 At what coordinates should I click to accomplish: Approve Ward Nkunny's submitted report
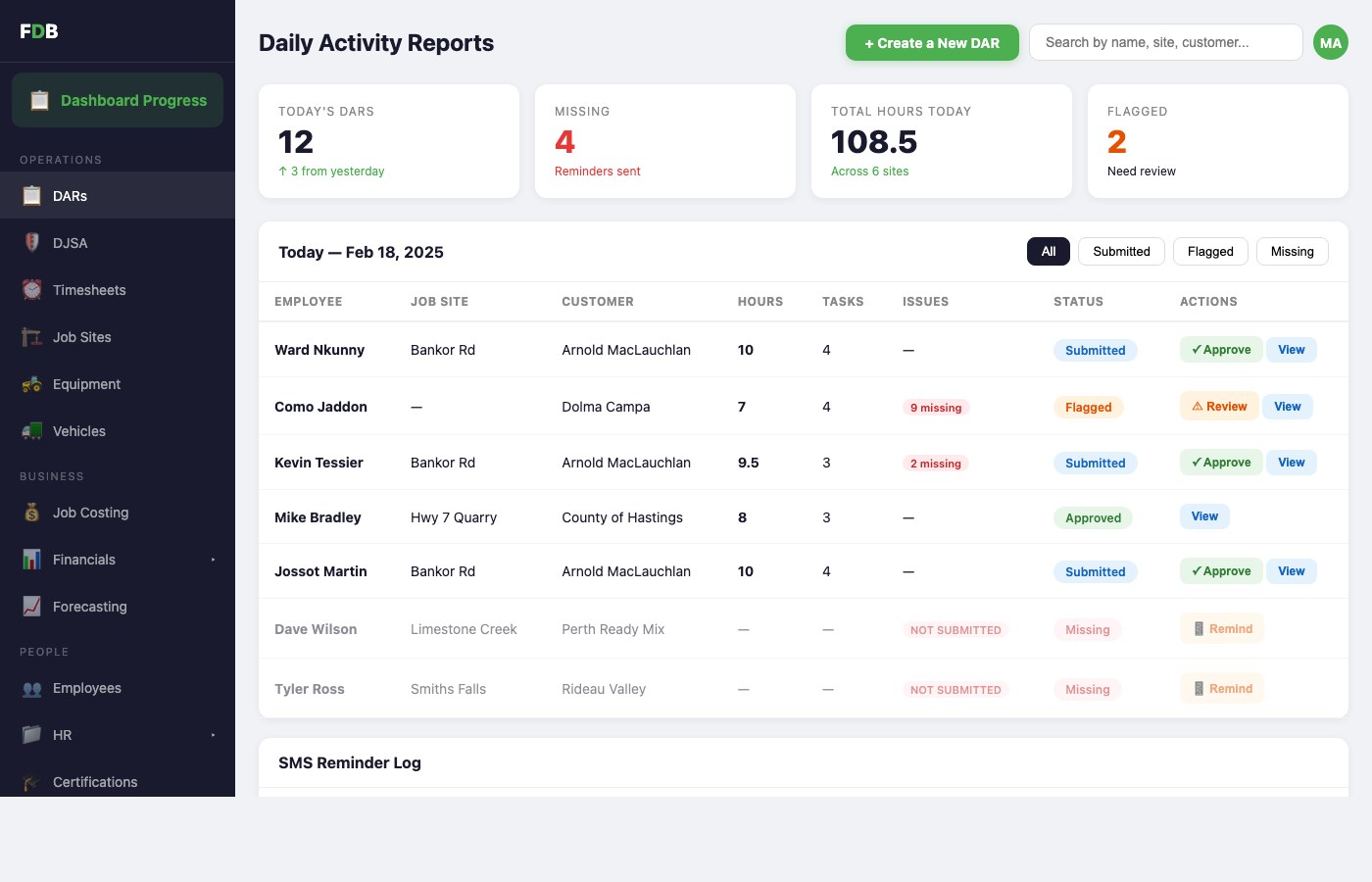[1220, 349]
